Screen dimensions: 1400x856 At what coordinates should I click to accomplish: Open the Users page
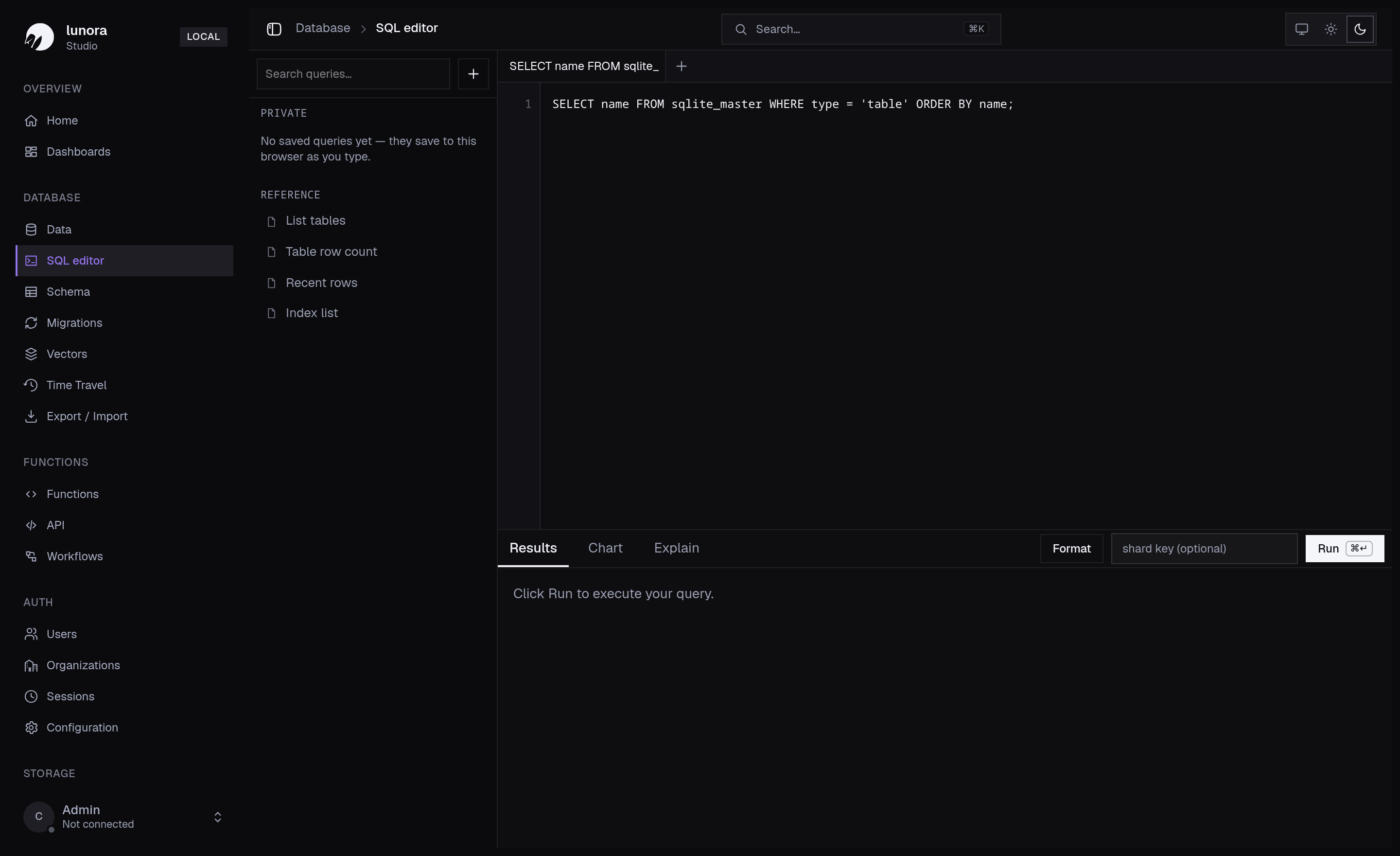(x=124, y=634)
